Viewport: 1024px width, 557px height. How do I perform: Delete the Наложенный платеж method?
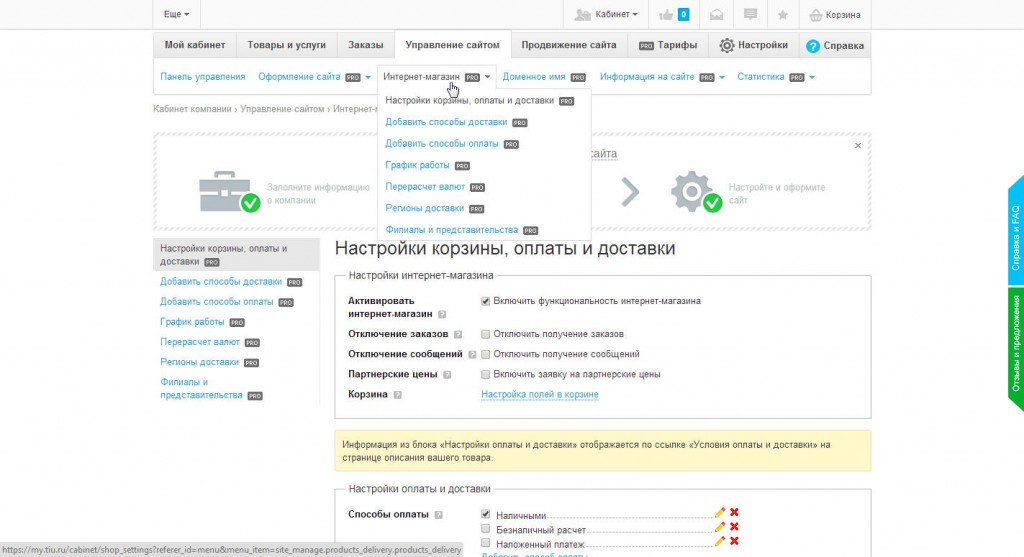pyautogui.click(x=734, y=541)
